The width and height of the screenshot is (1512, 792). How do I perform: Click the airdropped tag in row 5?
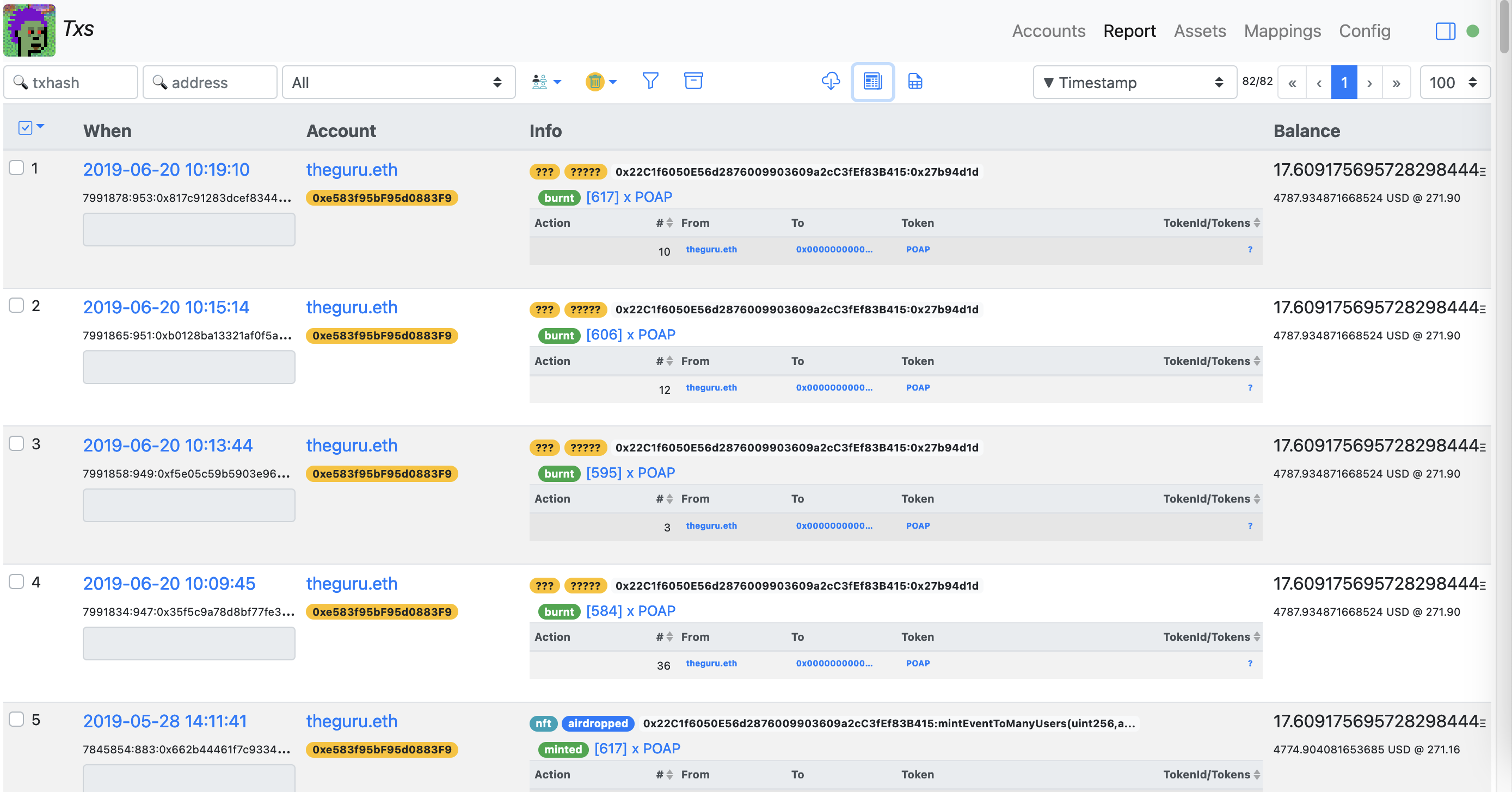[598, 723]
